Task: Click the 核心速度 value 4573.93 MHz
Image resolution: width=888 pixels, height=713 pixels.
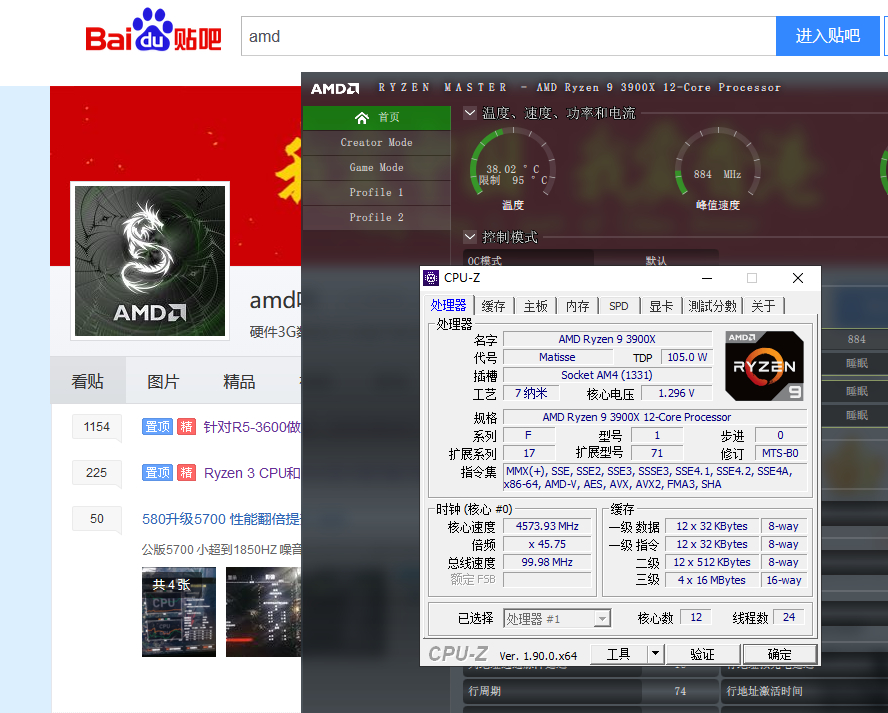Action: coord(547,526)
